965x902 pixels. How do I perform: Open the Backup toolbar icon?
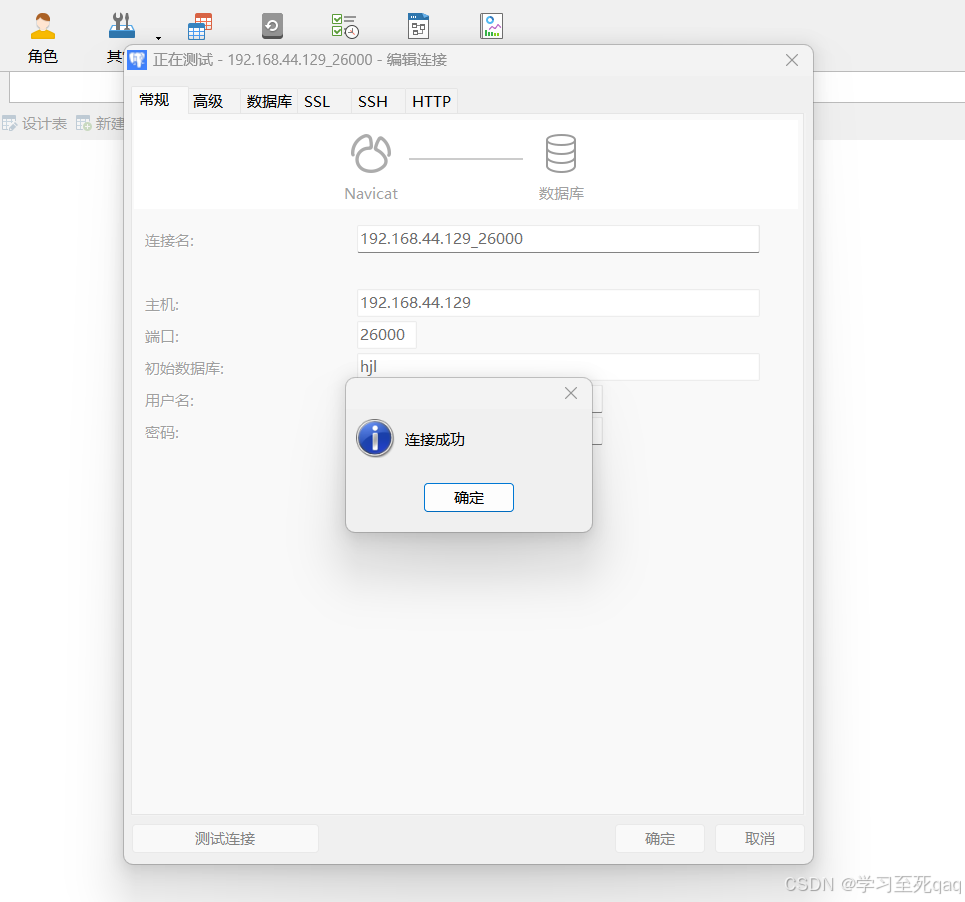272,27
